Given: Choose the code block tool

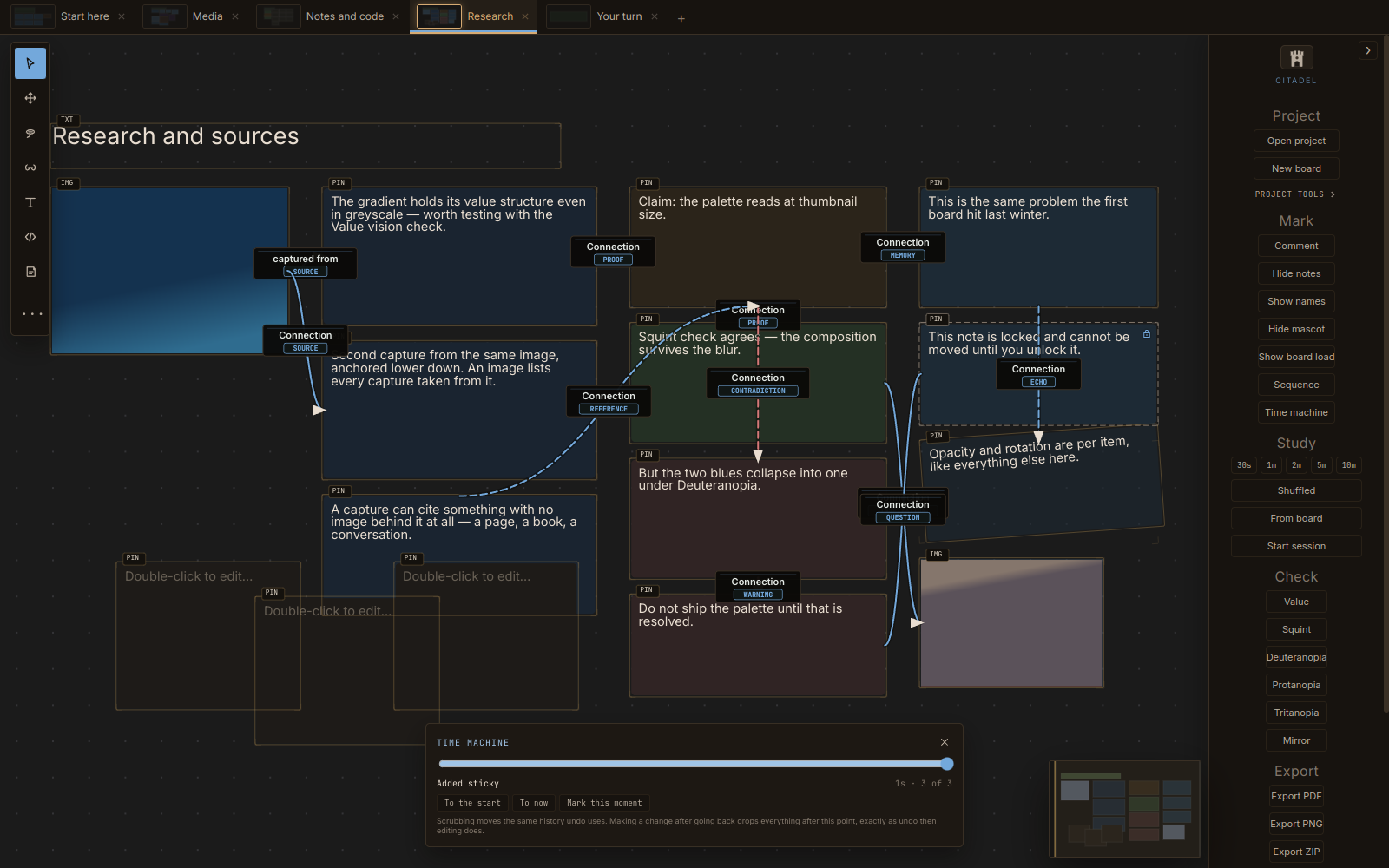Looking at the screenshot, I should pos(30,237).
